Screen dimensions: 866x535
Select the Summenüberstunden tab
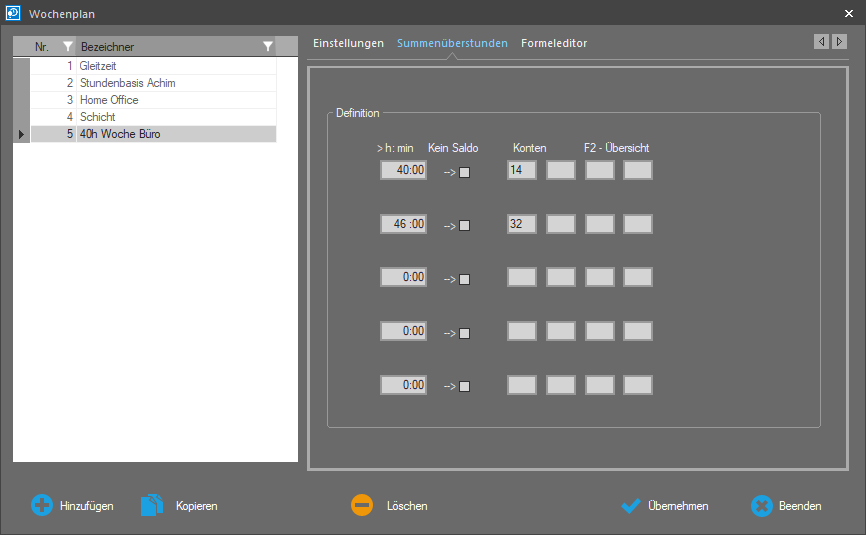452,44
